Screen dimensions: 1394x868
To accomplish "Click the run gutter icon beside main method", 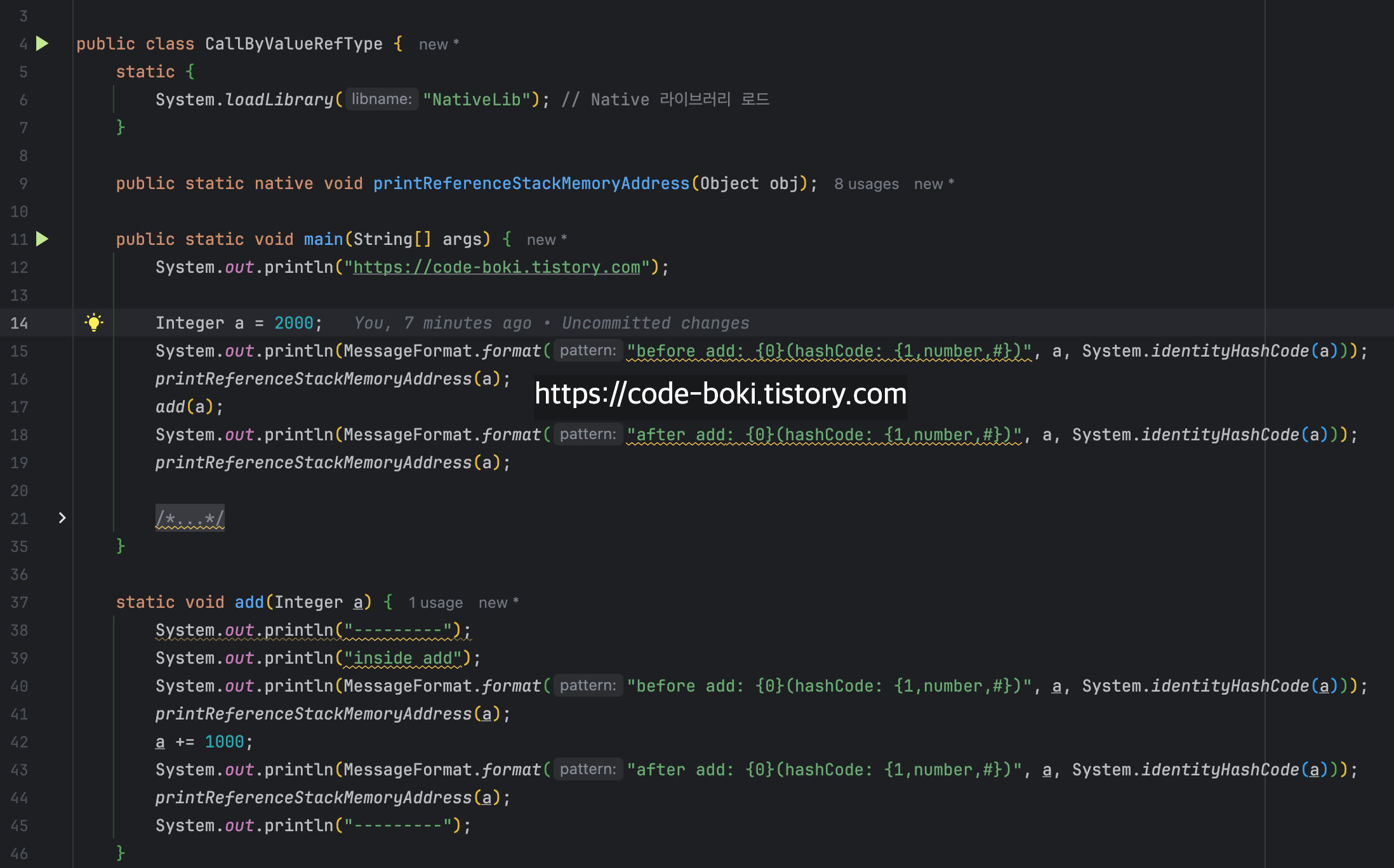I will pos(42,239).
